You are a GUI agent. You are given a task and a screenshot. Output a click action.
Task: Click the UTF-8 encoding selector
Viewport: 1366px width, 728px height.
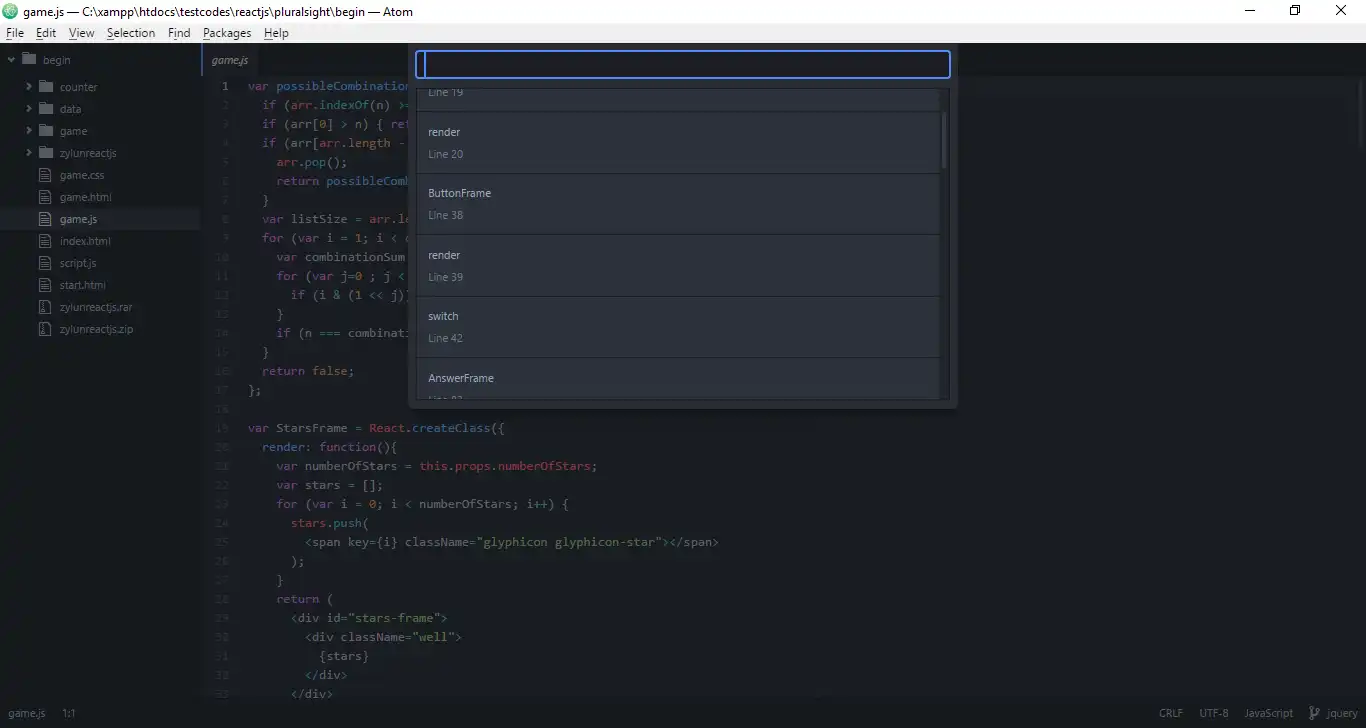tap(1213, 712)
